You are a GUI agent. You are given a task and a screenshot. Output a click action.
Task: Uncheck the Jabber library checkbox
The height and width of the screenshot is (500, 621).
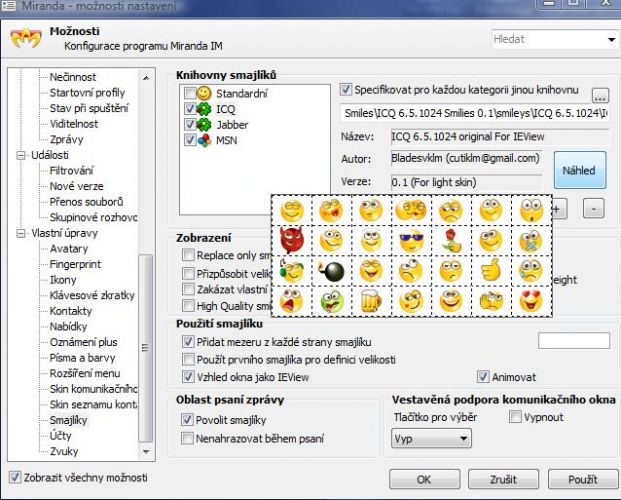(190, 124)
